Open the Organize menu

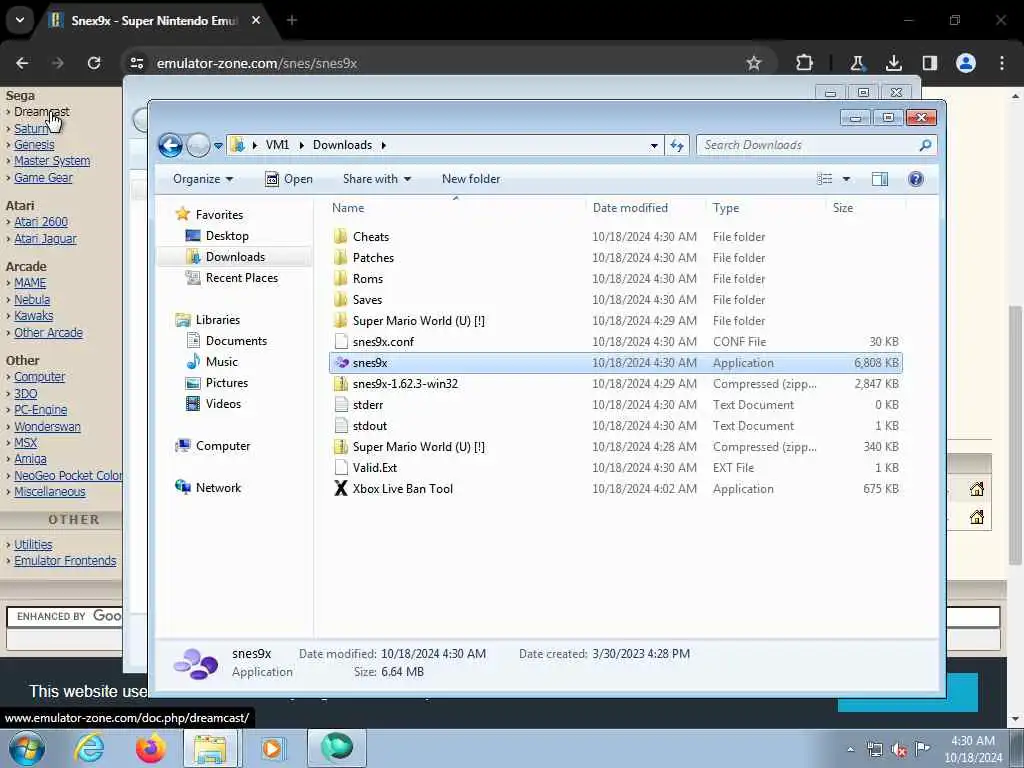(x=202, y=179)
